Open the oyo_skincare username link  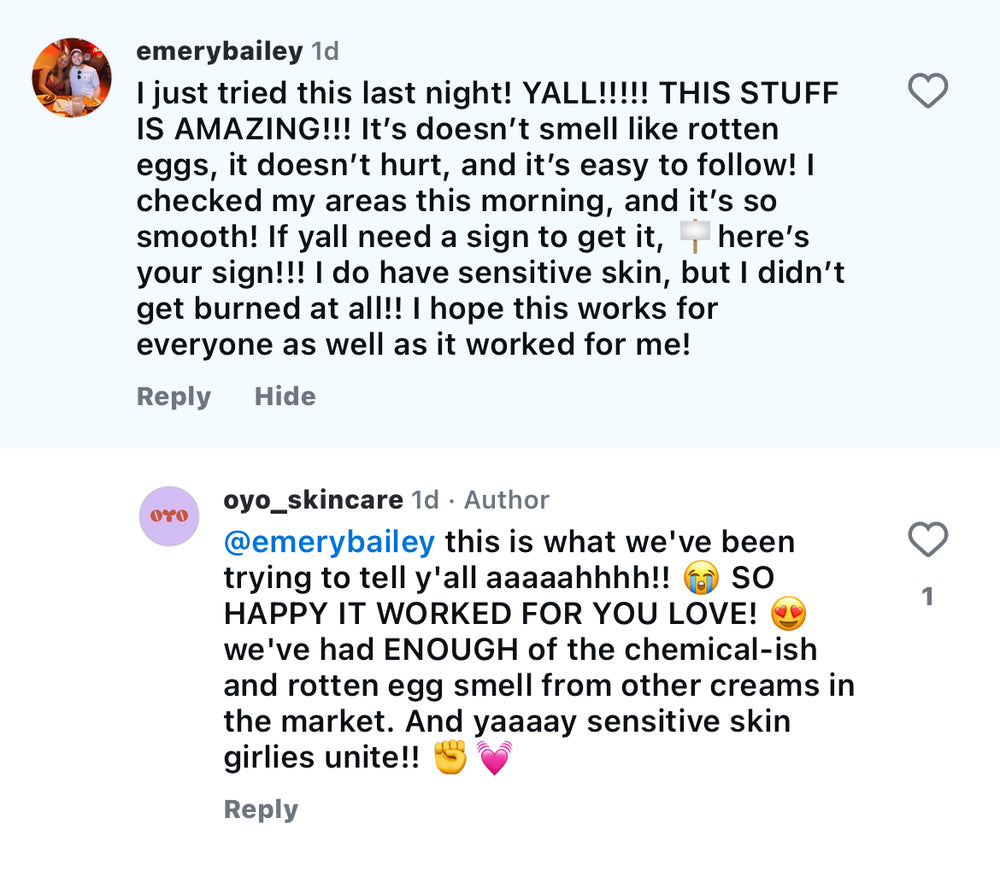click(x=313, y=499)
